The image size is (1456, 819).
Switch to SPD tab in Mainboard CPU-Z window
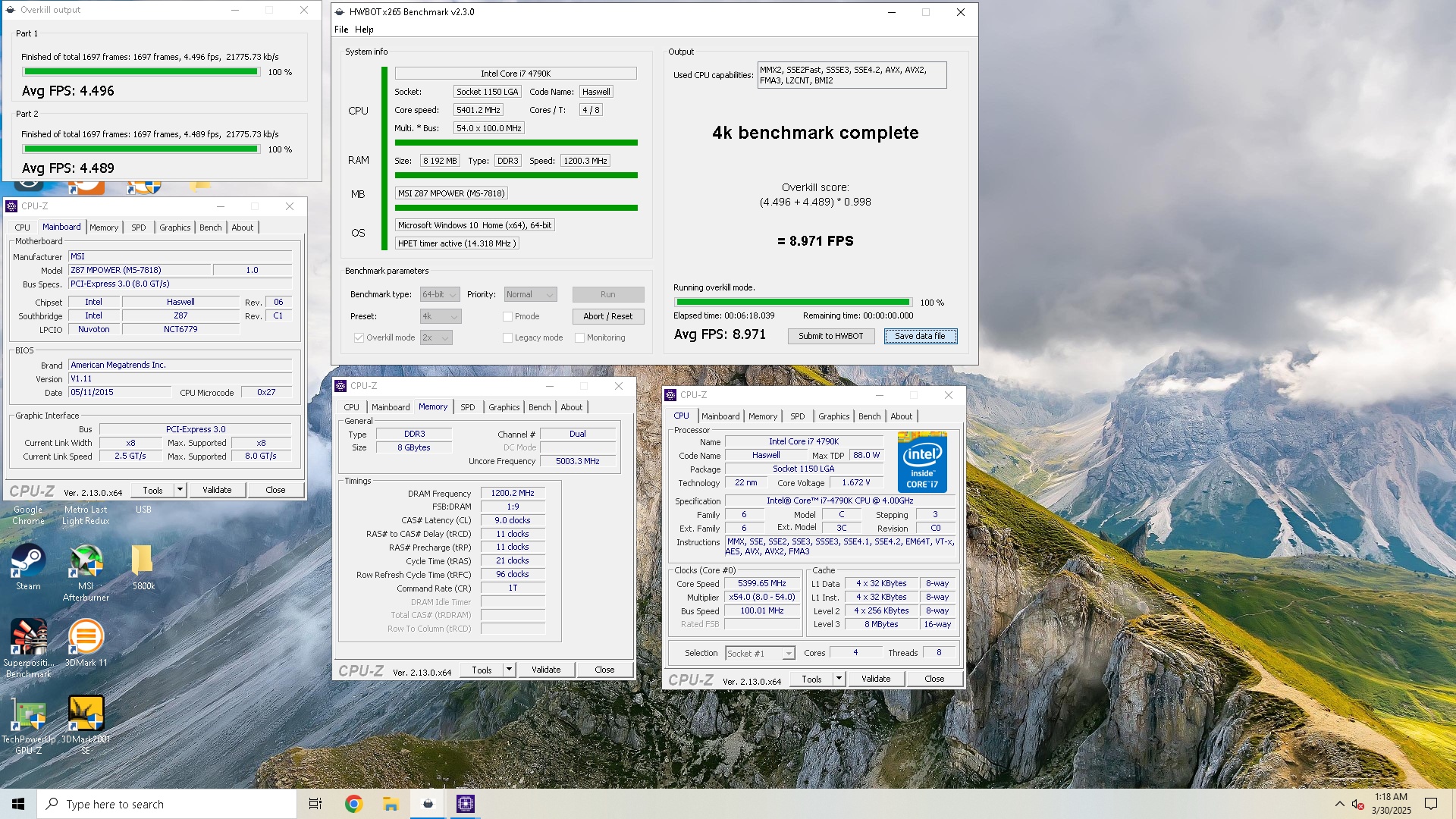coord(139,227)
